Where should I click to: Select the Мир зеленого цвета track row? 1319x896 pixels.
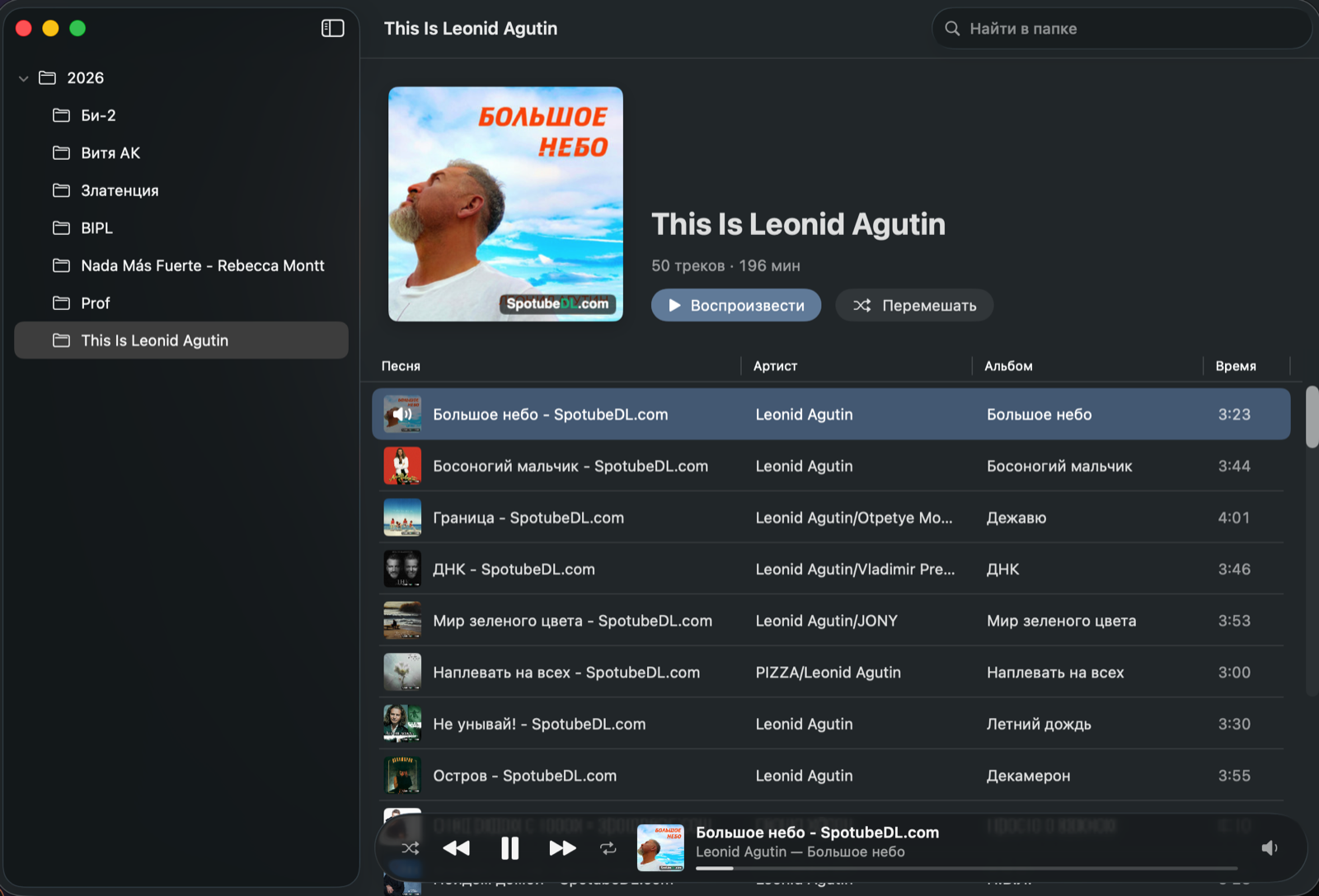[831, 621]
